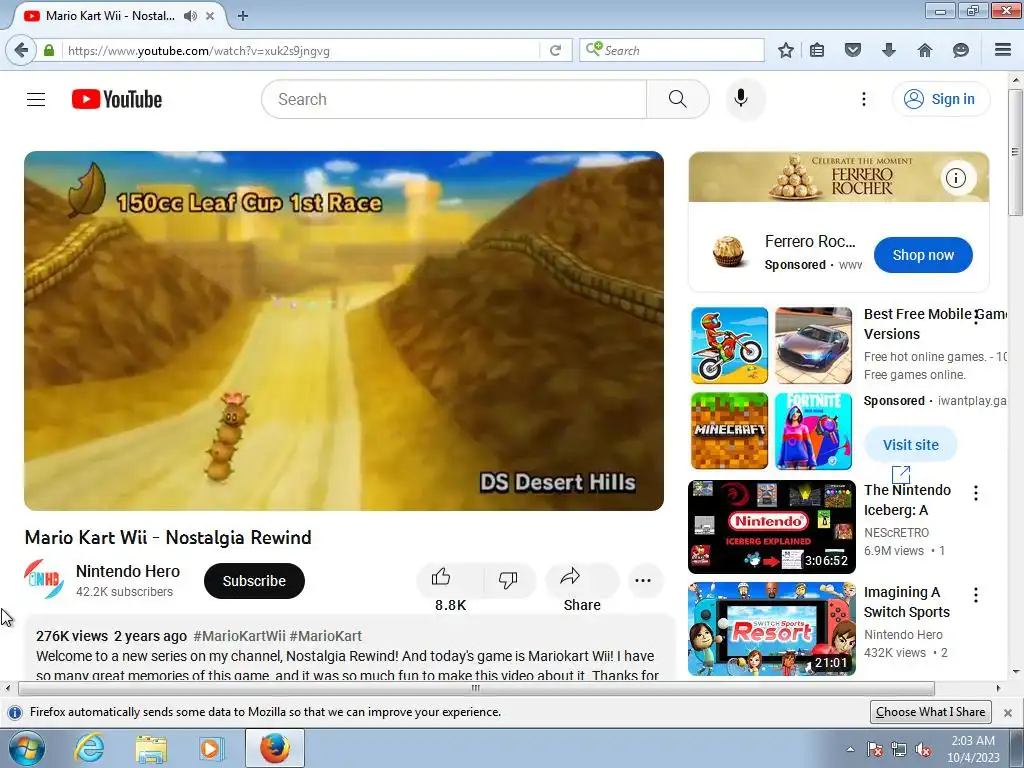
Task: Open Windows Media Player taskbar icon
Action: (210, 748)
